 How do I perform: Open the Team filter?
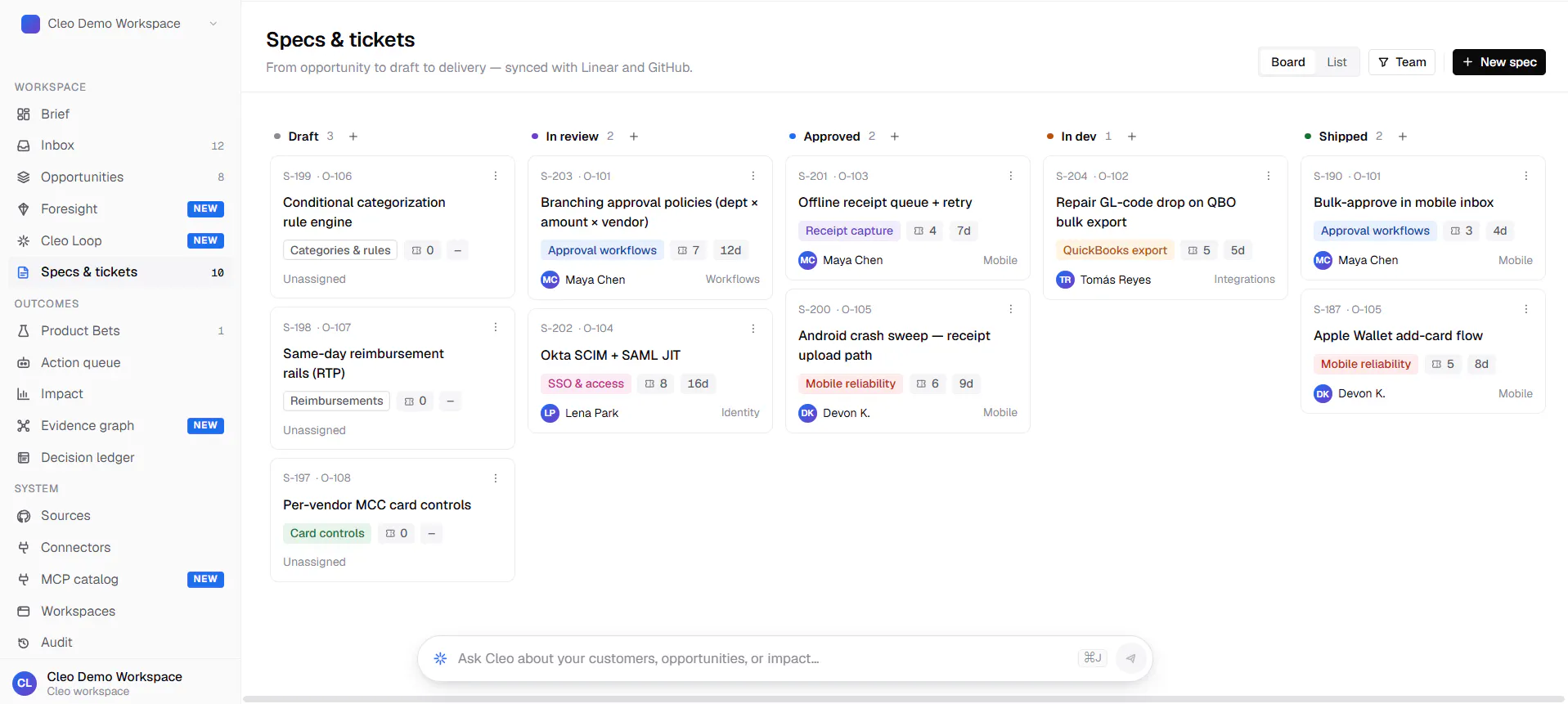(1402, 62)
